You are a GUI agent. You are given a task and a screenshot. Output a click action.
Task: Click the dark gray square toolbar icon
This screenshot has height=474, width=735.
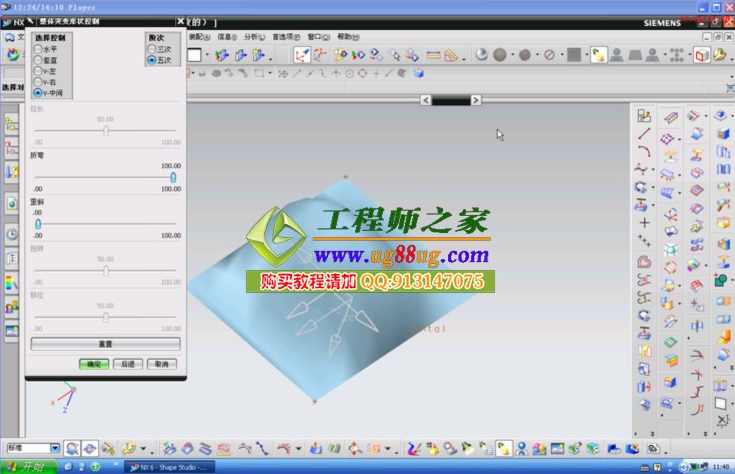[574, 55]
